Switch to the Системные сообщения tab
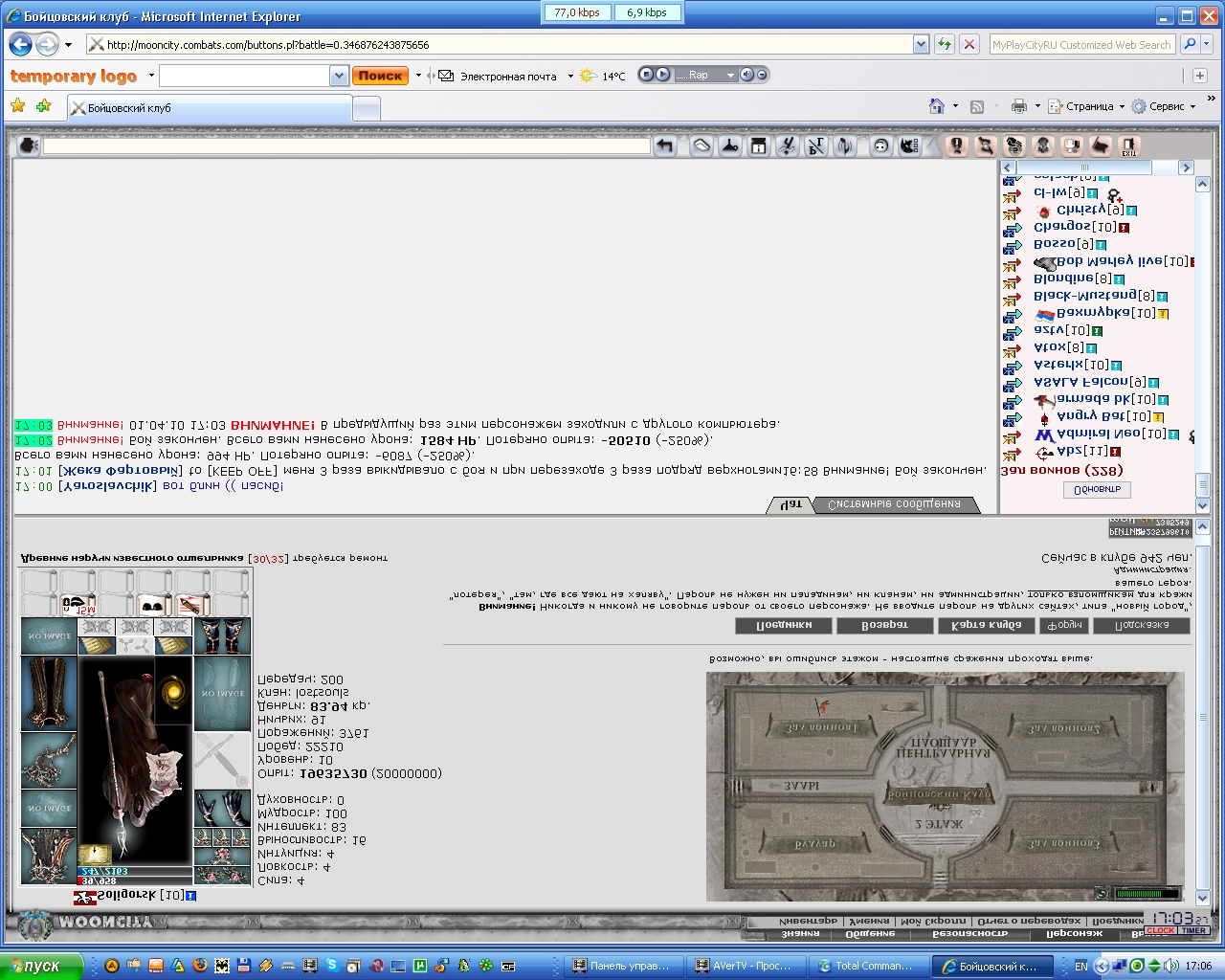1225x980 pixels. (894, 505)
